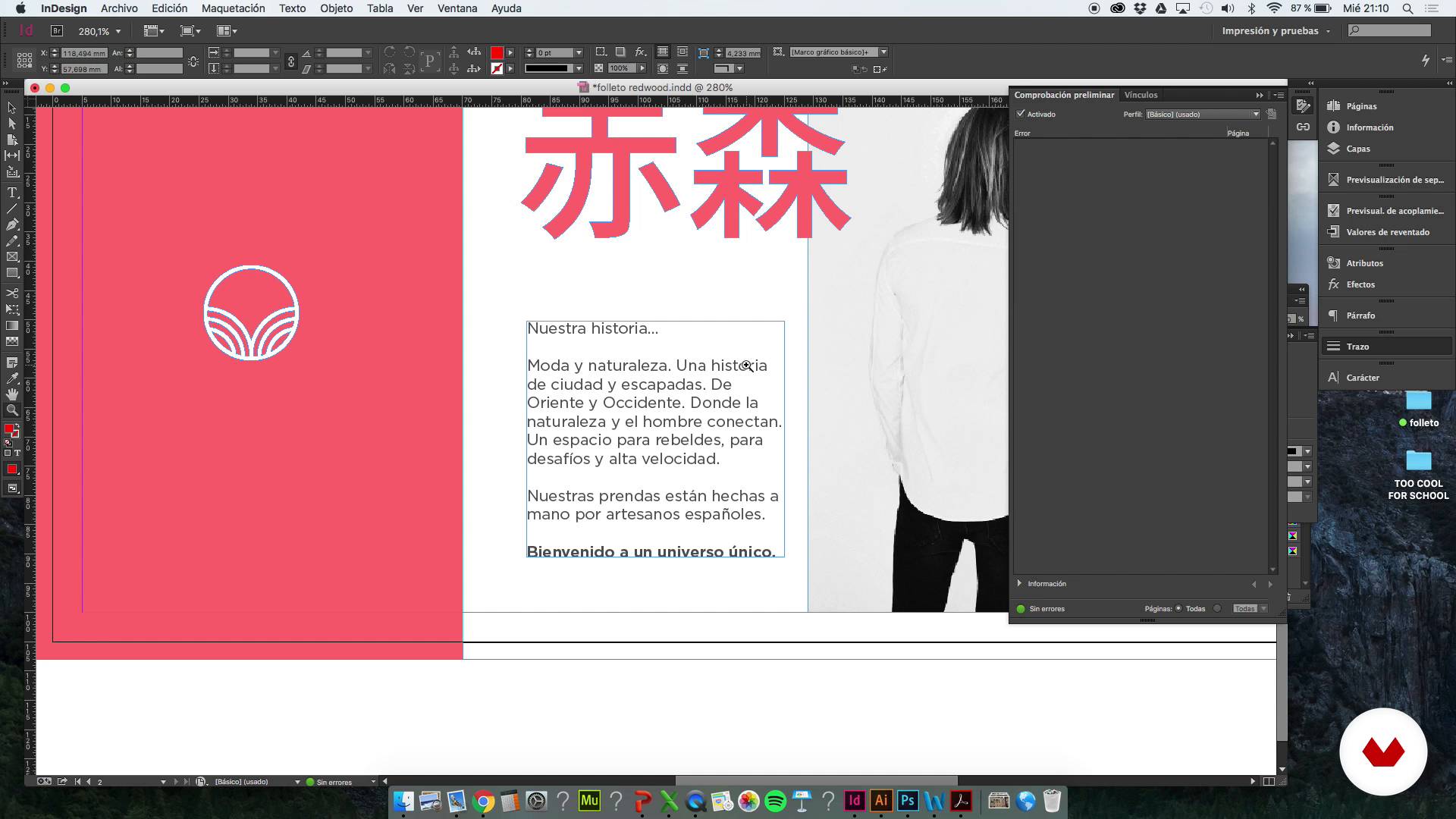
Task: Select the Hand tool
Action: (12, 394)
